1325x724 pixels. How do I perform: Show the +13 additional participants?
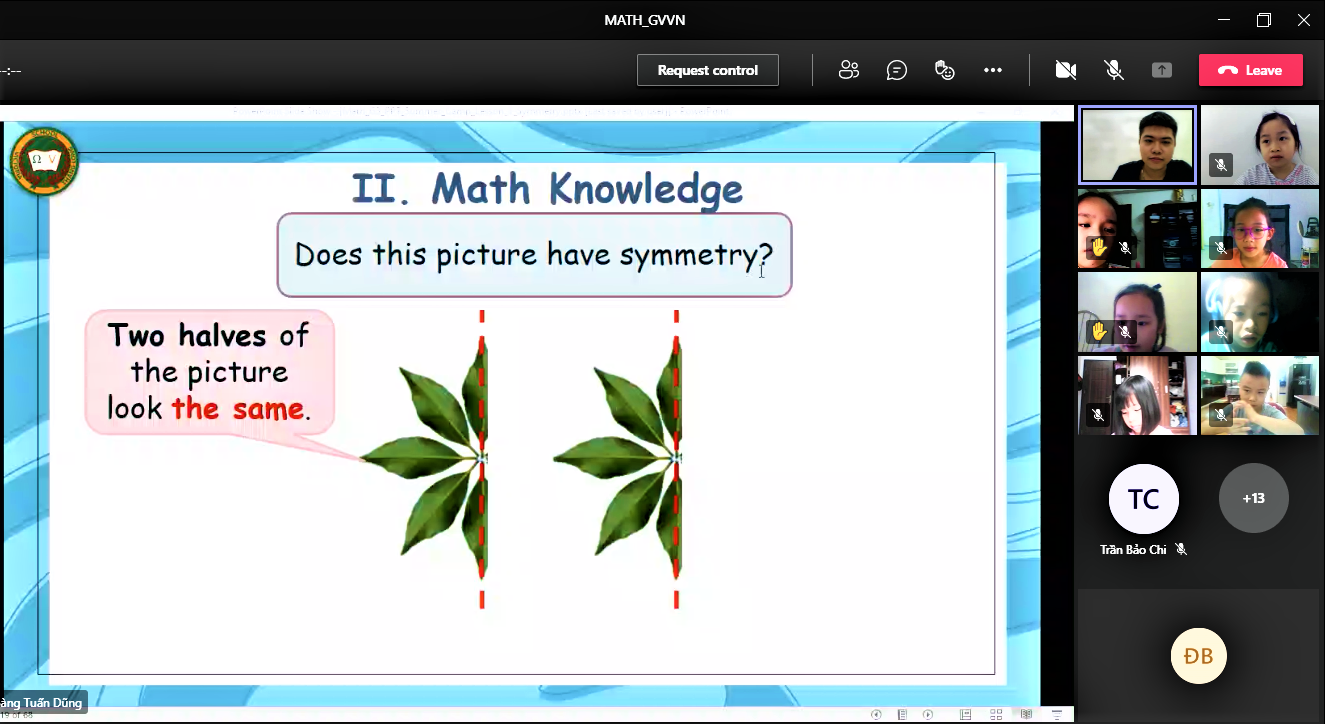(x=1253, y=498)
